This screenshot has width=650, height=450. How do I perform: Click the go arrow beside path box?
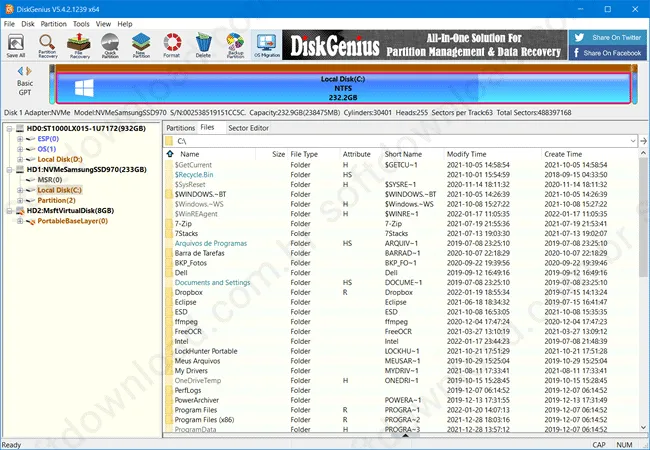click(643, 141)
